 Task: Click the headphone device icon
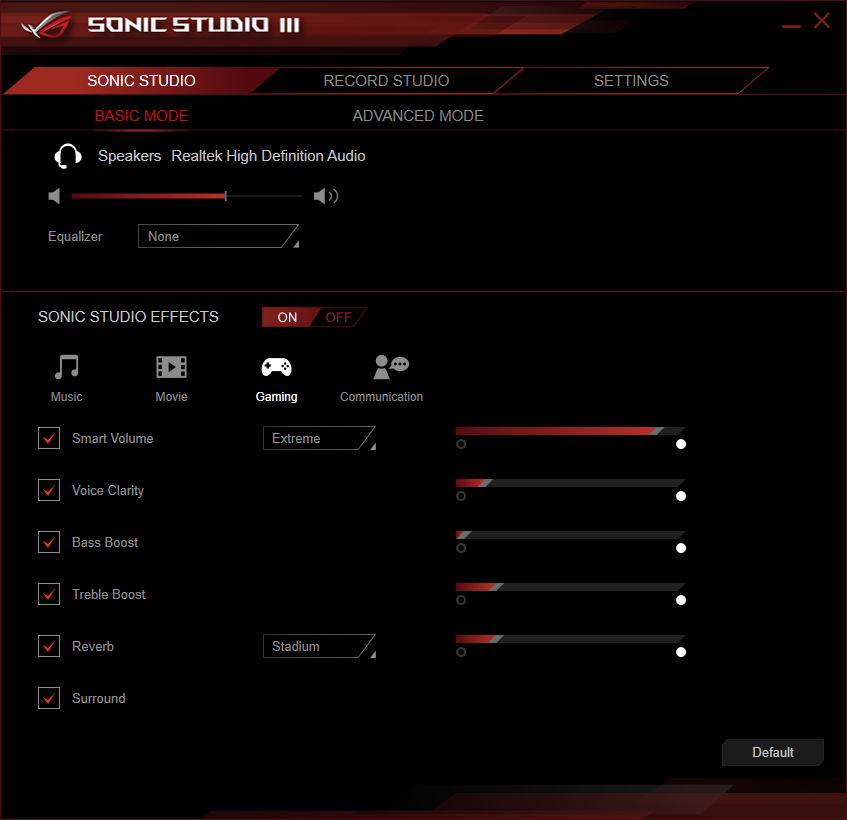68,157
